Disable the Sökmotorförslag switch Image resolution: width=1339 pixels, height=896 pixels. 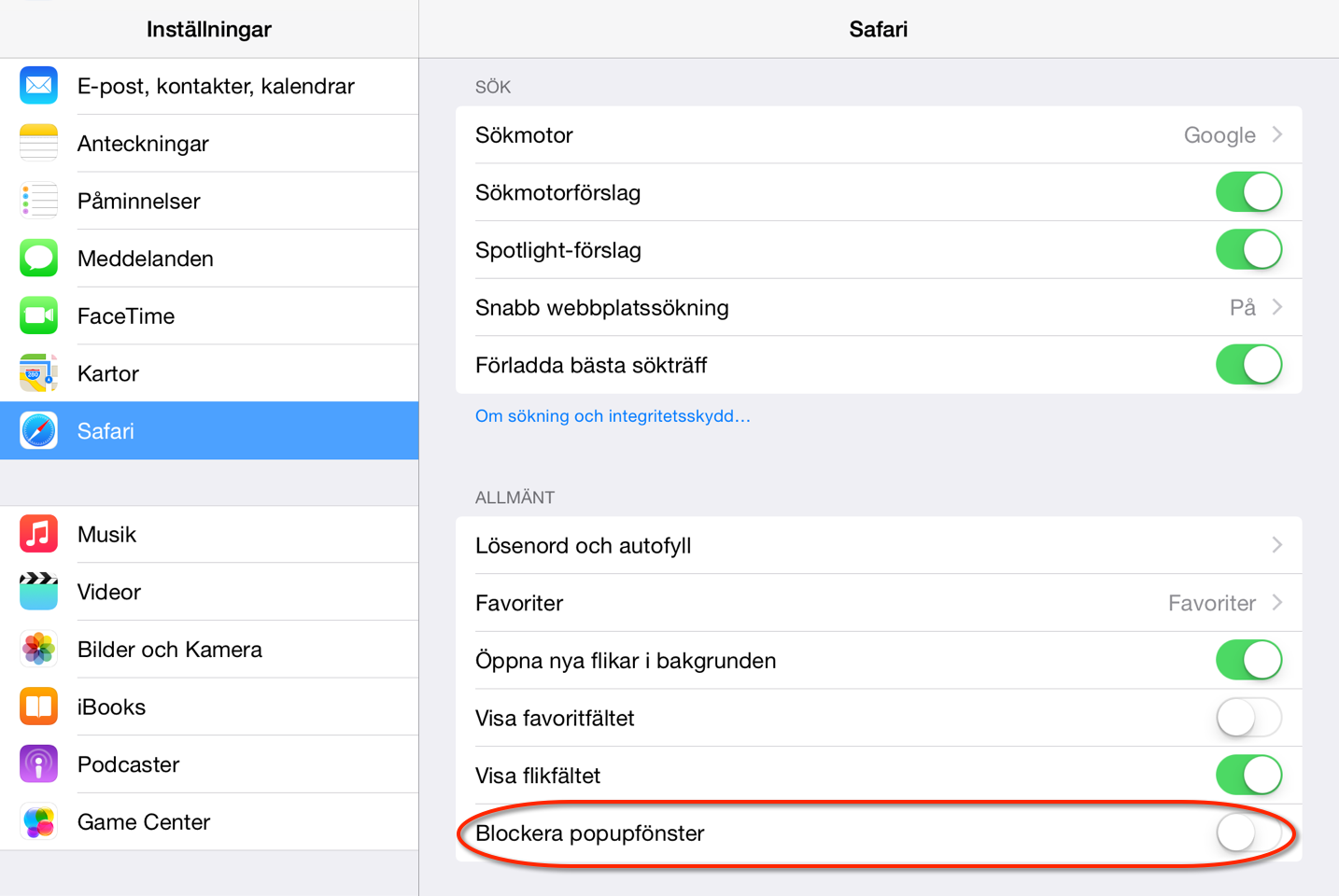pos(1248,192)
